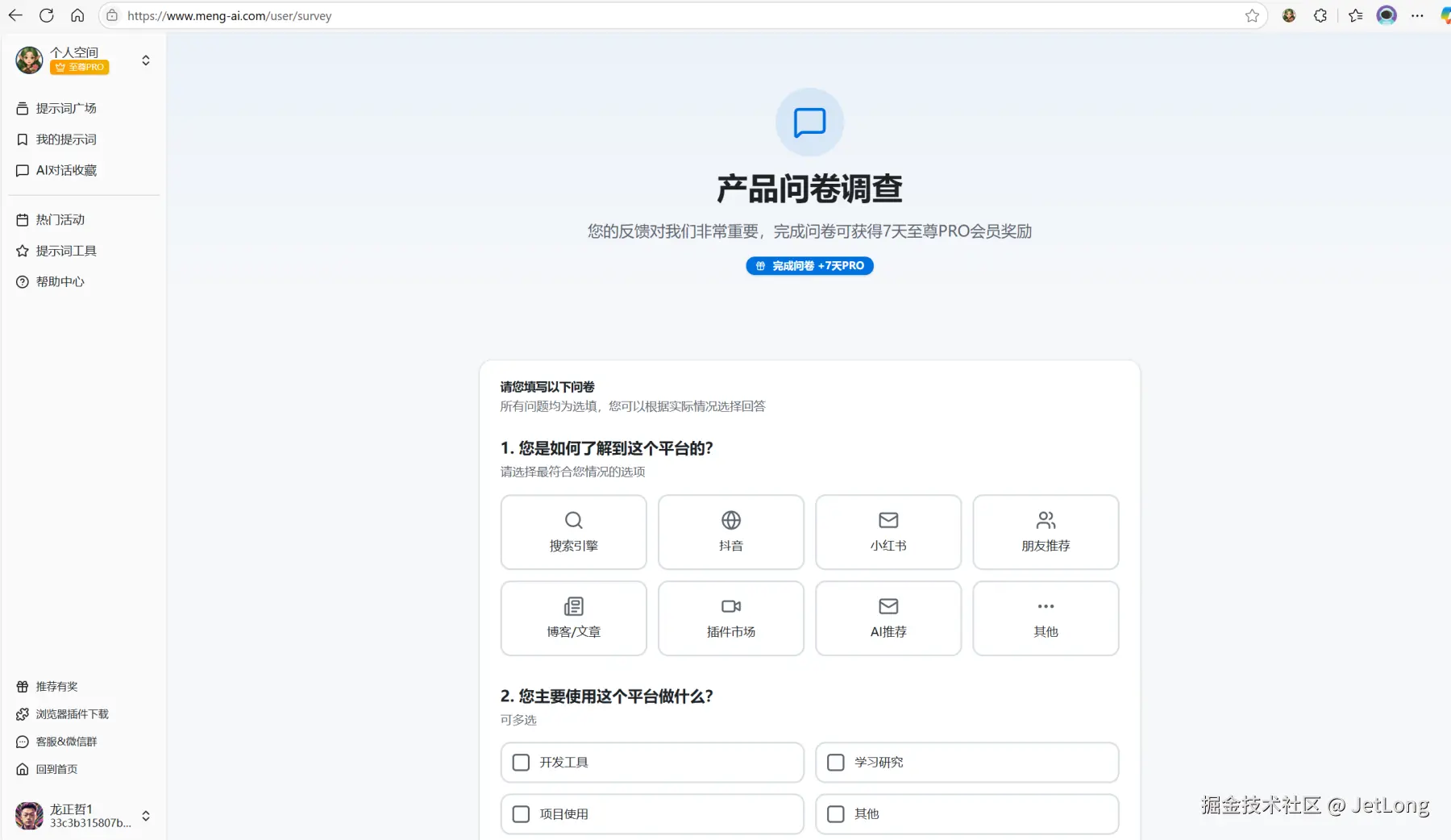Click question text 您主要使用这个平台做什么?
Screen dimensions: 1451x840
616,697
